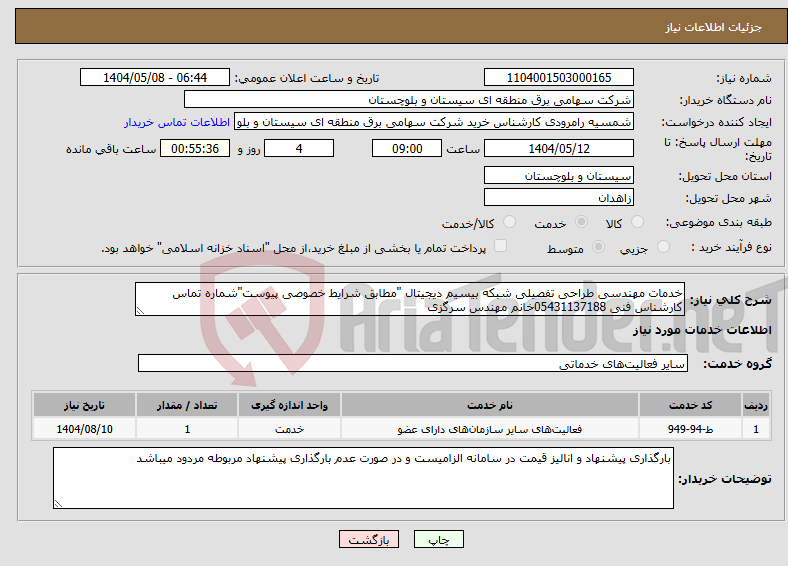Click resize handle of description text area
788x566 pixels.
tap(140, 311)
